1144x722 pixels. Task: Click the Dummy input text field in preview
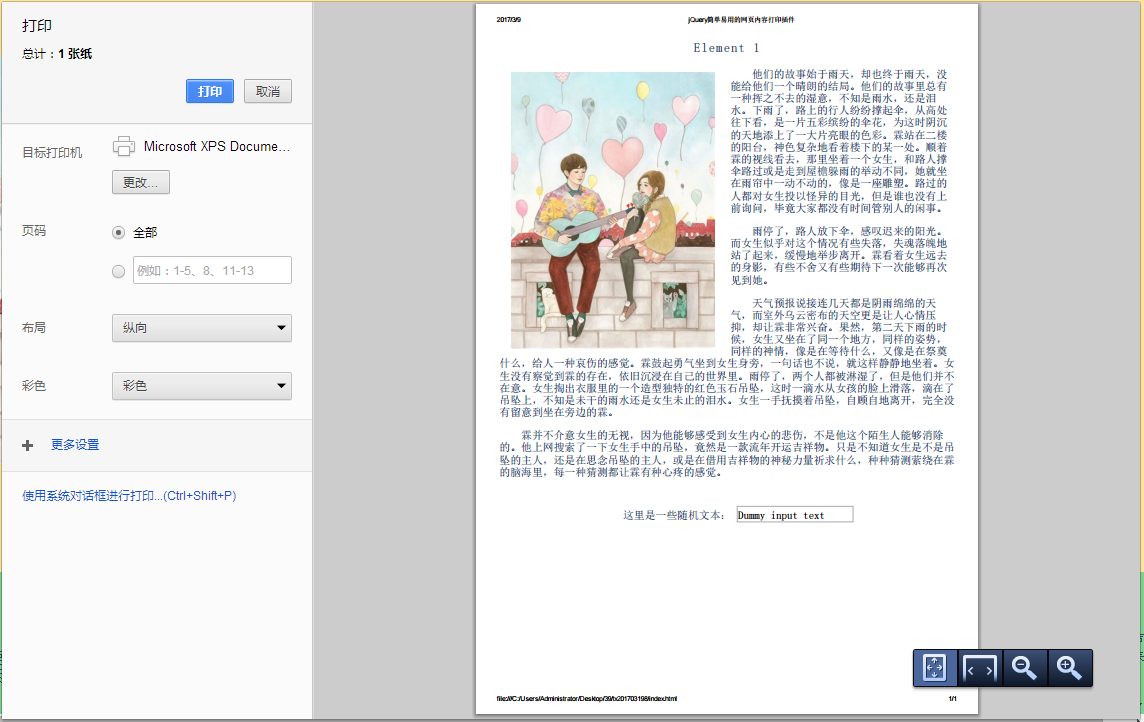pos(795,515)
